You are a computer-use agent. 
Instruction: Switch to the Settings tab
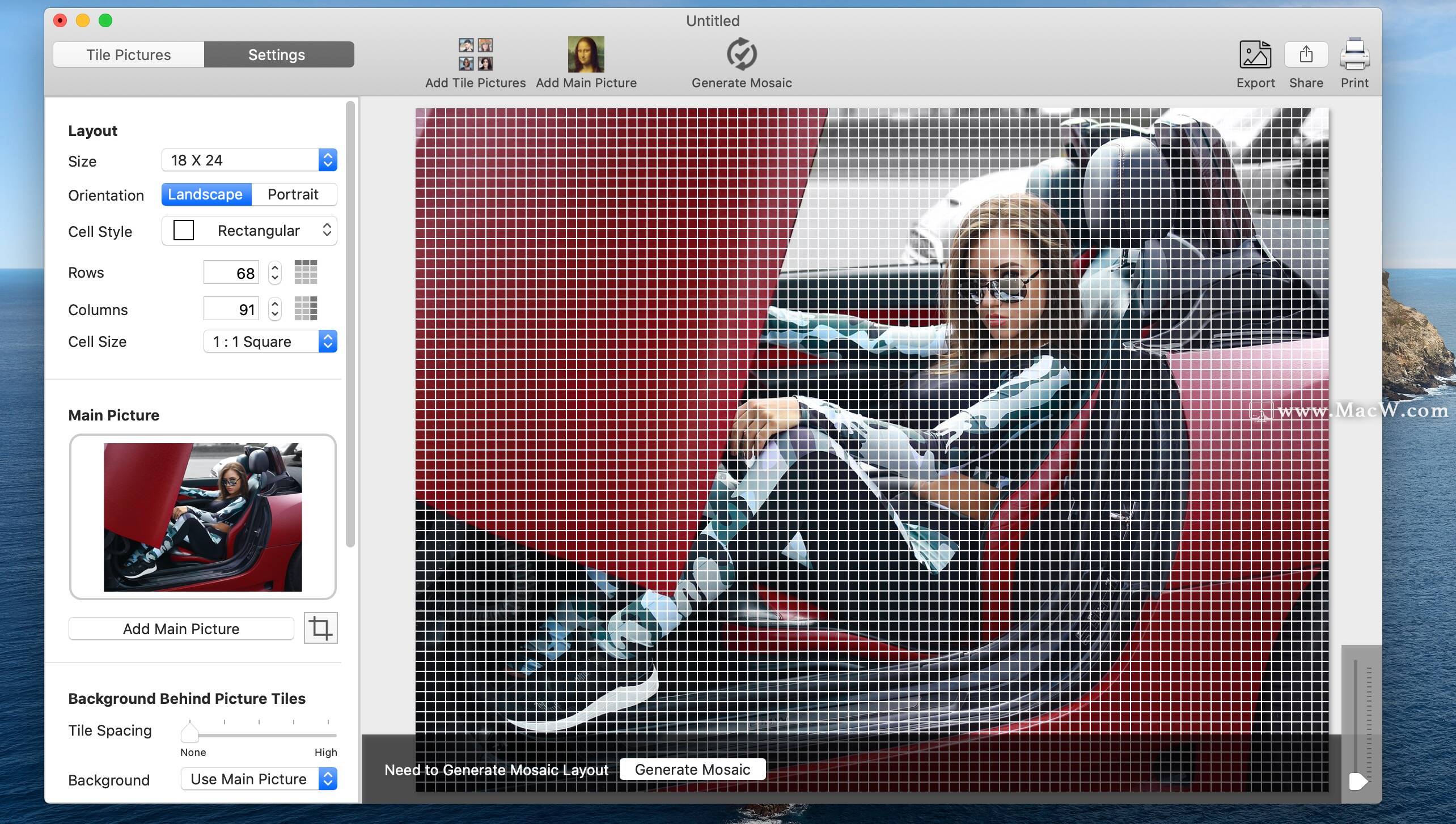coord(277,54)
